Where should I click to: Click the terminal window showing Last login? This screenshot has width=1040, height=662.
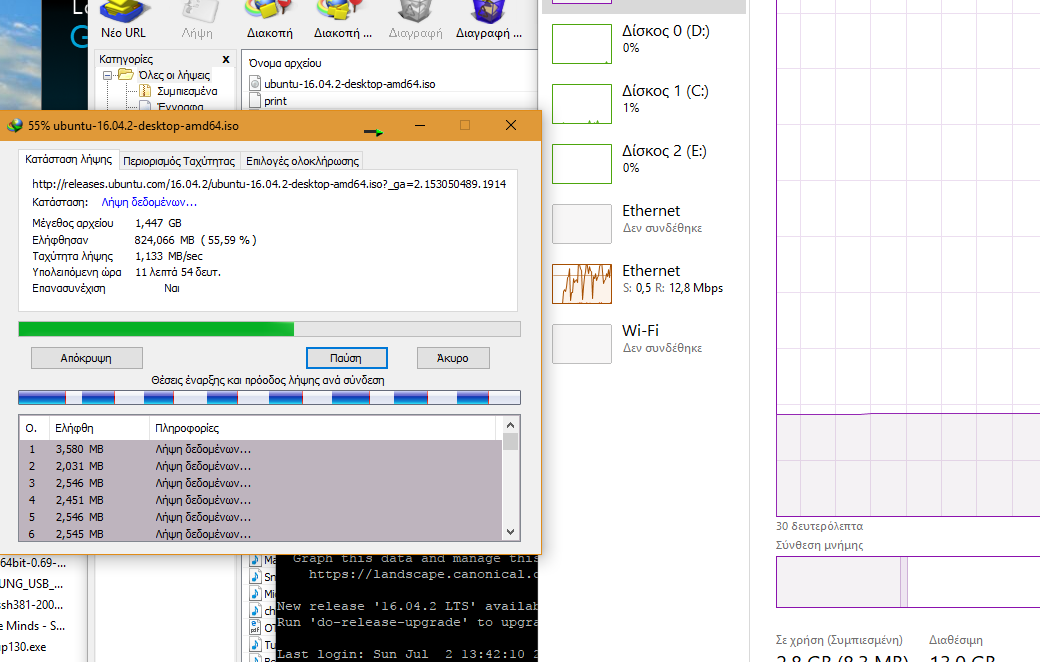406,608
